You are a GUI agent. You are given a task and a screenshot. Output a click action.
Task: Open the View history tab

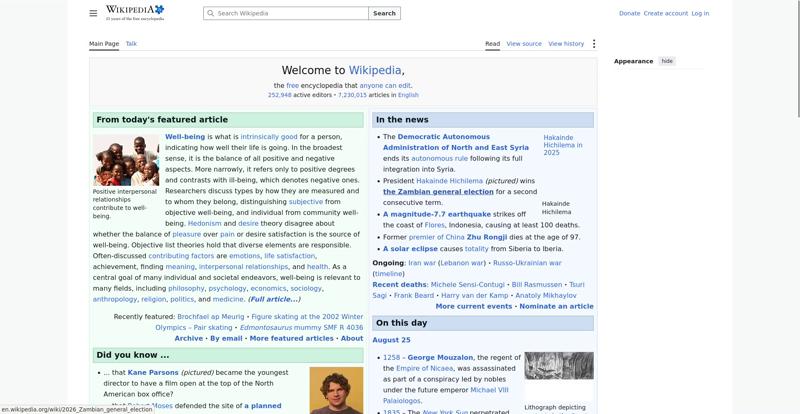566,44
